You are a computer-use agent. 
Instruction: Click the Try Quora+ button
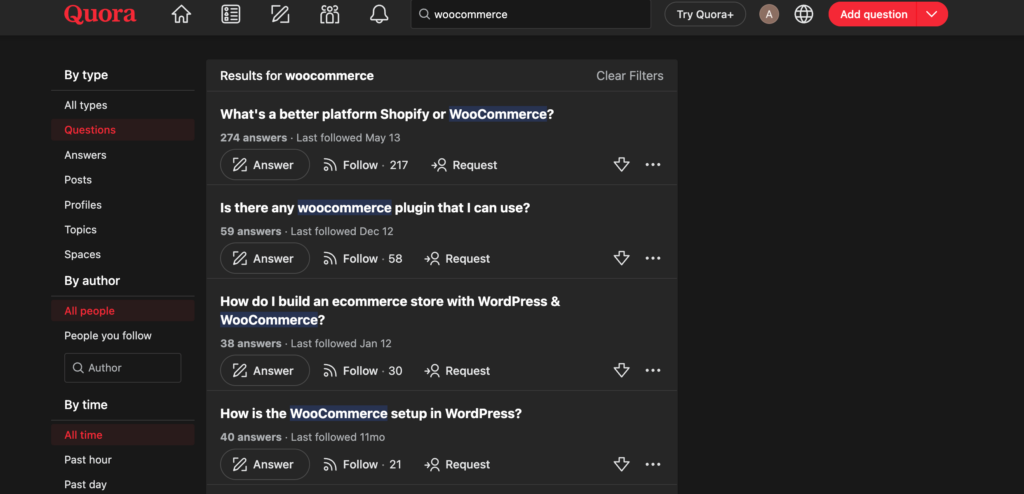pyautogui.click(x=705, y=15)
